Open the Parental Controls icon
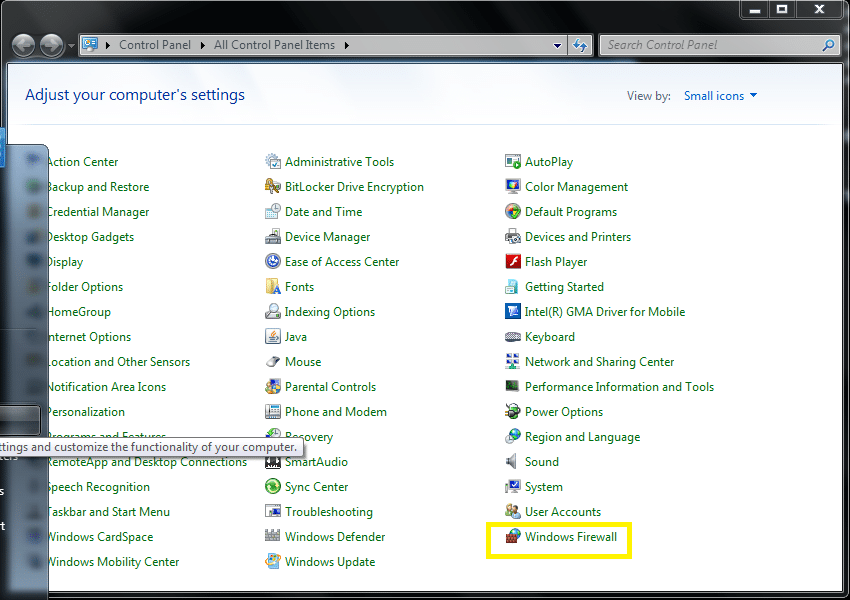 (273, 386)
